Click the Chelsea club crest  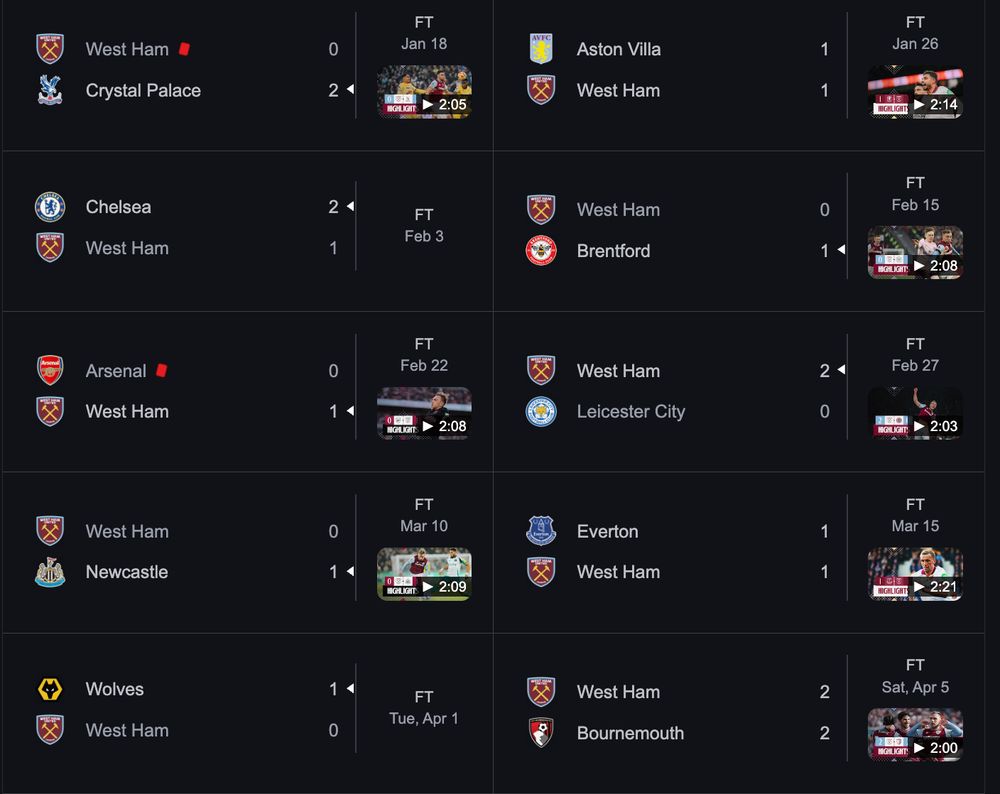50,207
